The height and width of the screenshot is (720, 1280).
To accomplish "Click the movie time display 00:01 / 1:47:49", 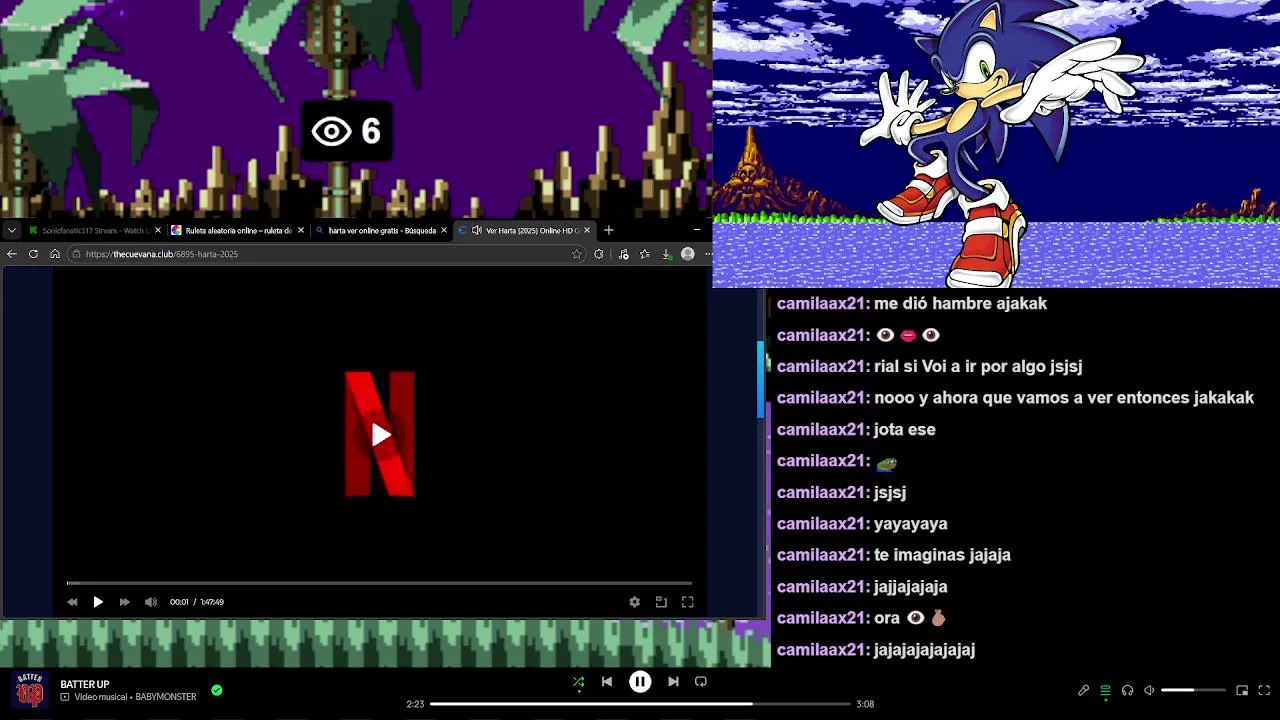I will 197,602.
